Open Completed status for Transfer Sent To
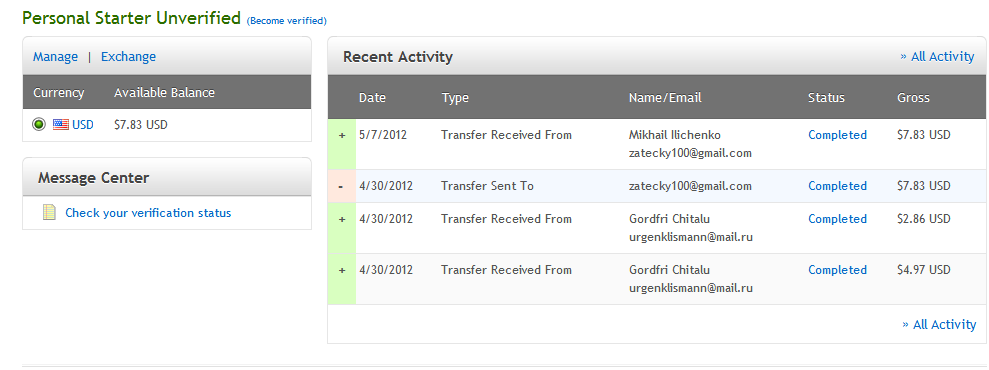 [838, 186]
